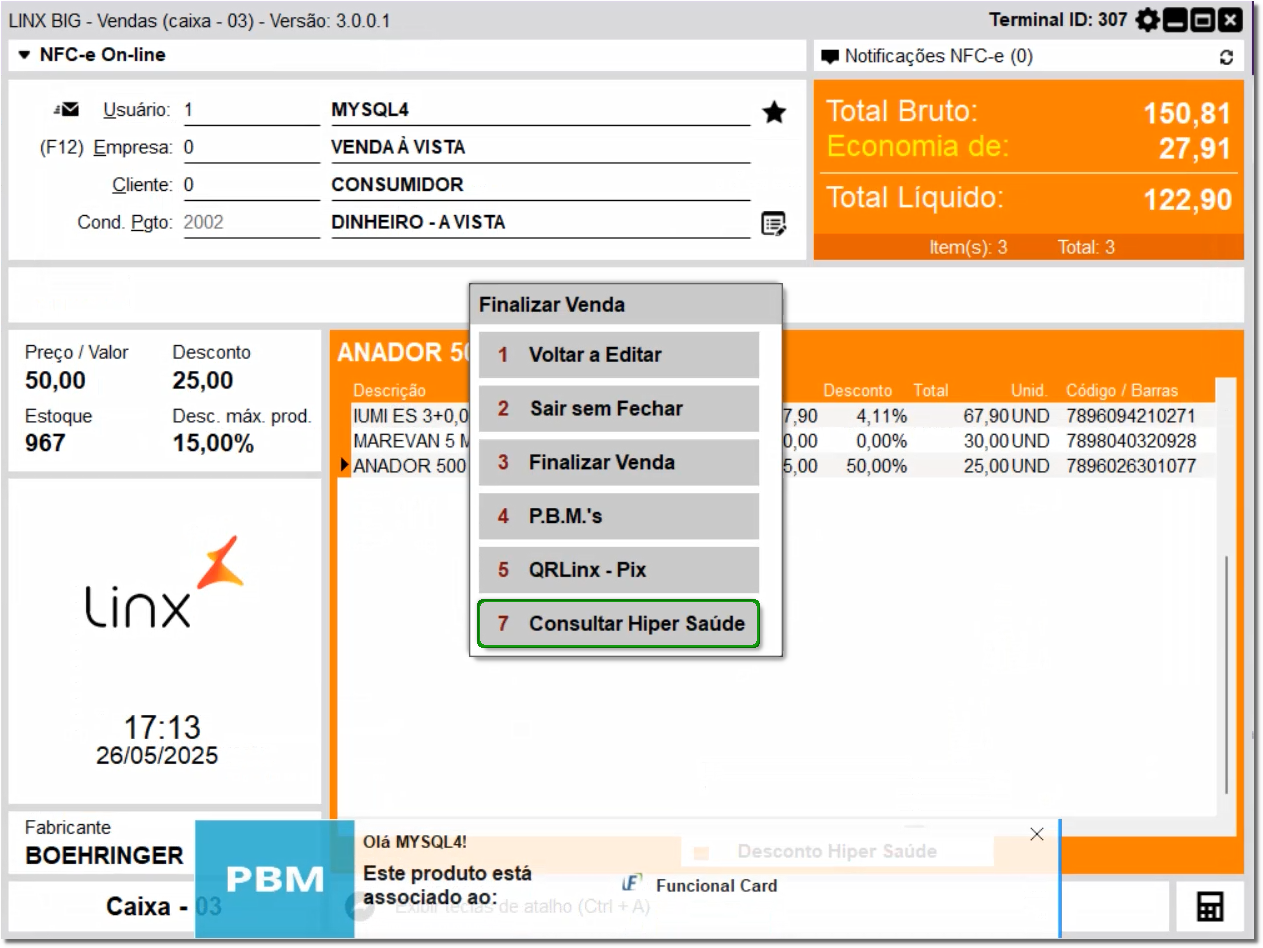The width and height of the screenshot is (1263, 948).
Task: Select Voltar a Editar option
Action: 619,355
